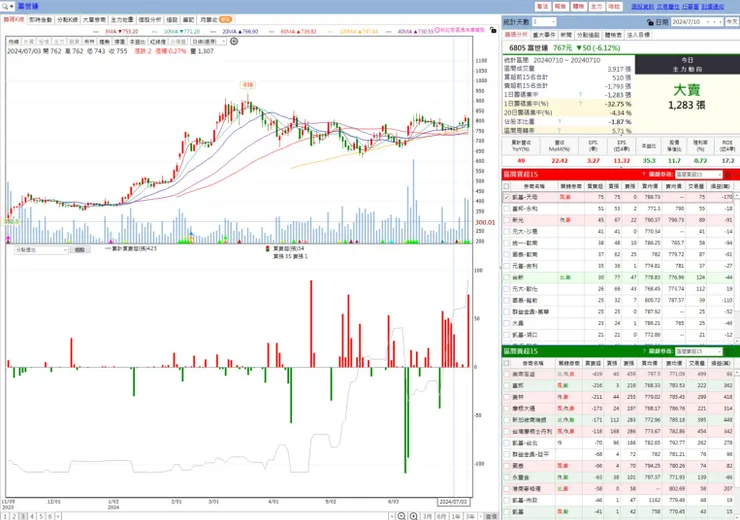Viewport: 740px width, 520px height.
Task: Open 關鍵券商 dropdown in green sell header
Action: [x=698, y=351]
